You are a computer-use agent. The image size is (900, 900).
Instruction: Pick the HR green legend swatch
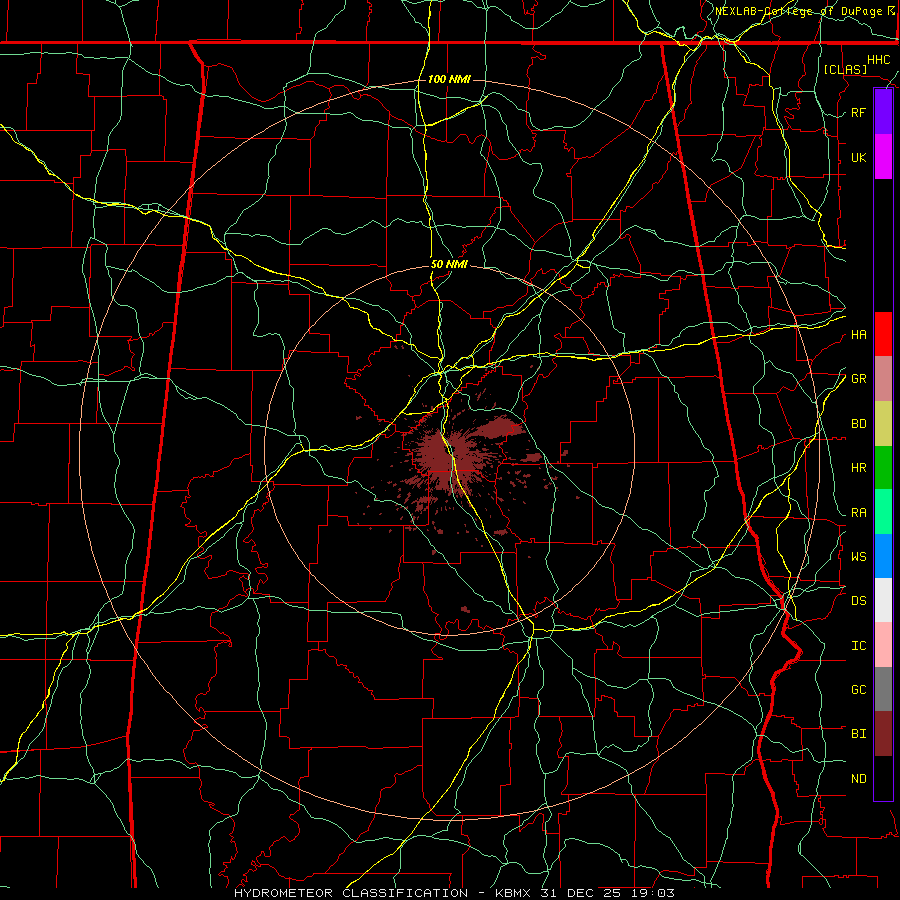pyautogui.click(x=883, y=468)
